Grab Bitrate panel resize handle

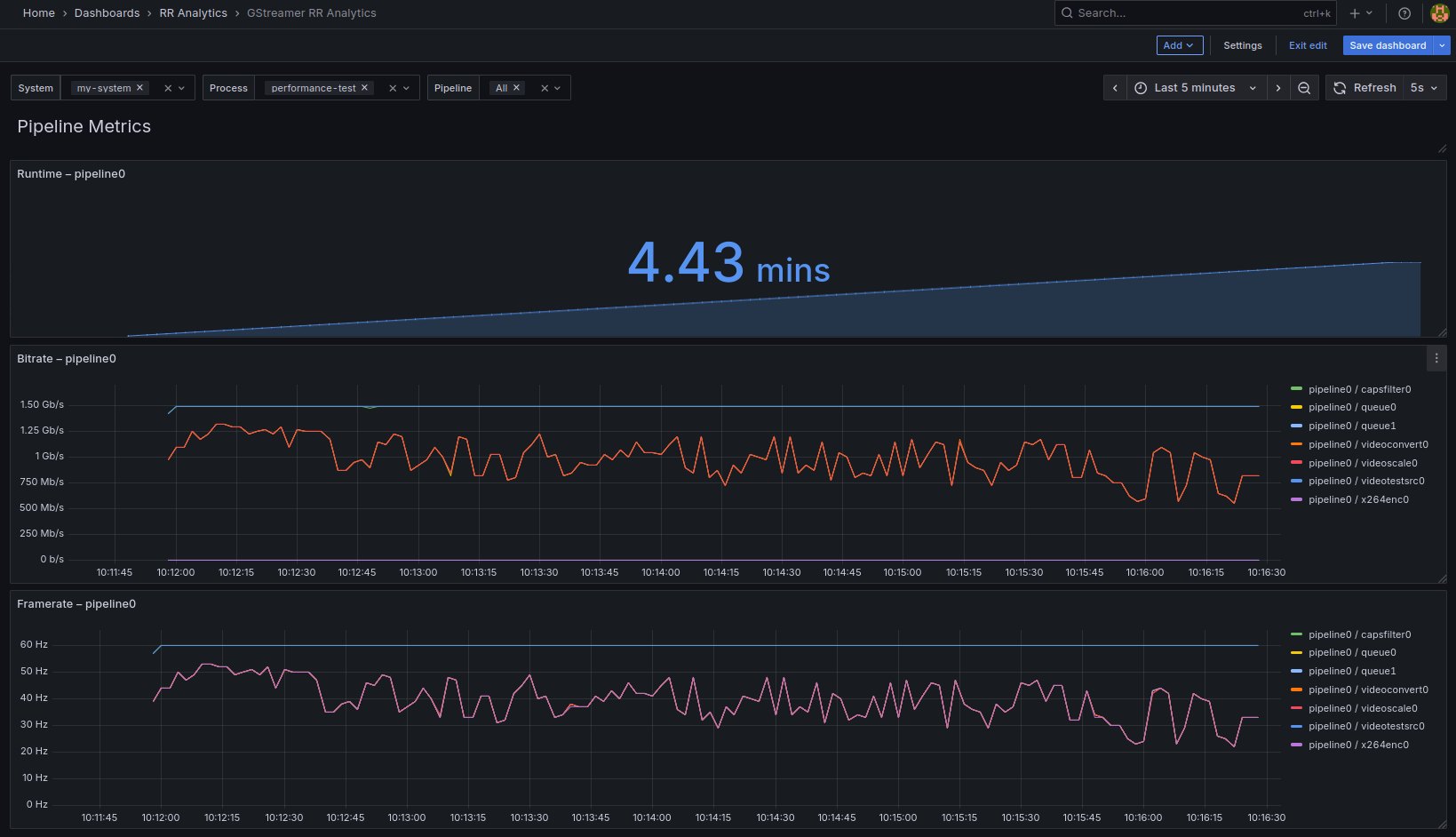click(x=1442, y=578)
